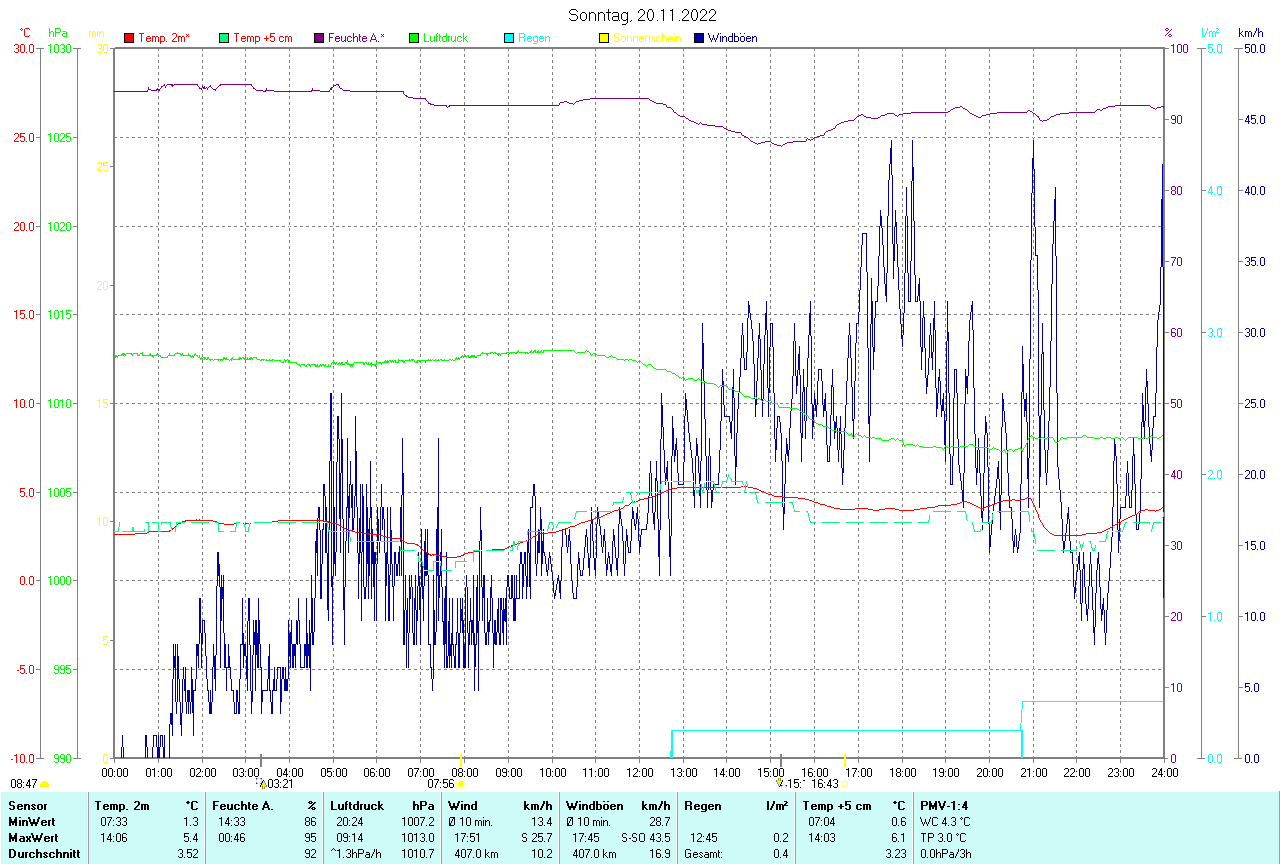
Task: Click the cyan Regen legend swatch
Action: (x=509, y=38)
